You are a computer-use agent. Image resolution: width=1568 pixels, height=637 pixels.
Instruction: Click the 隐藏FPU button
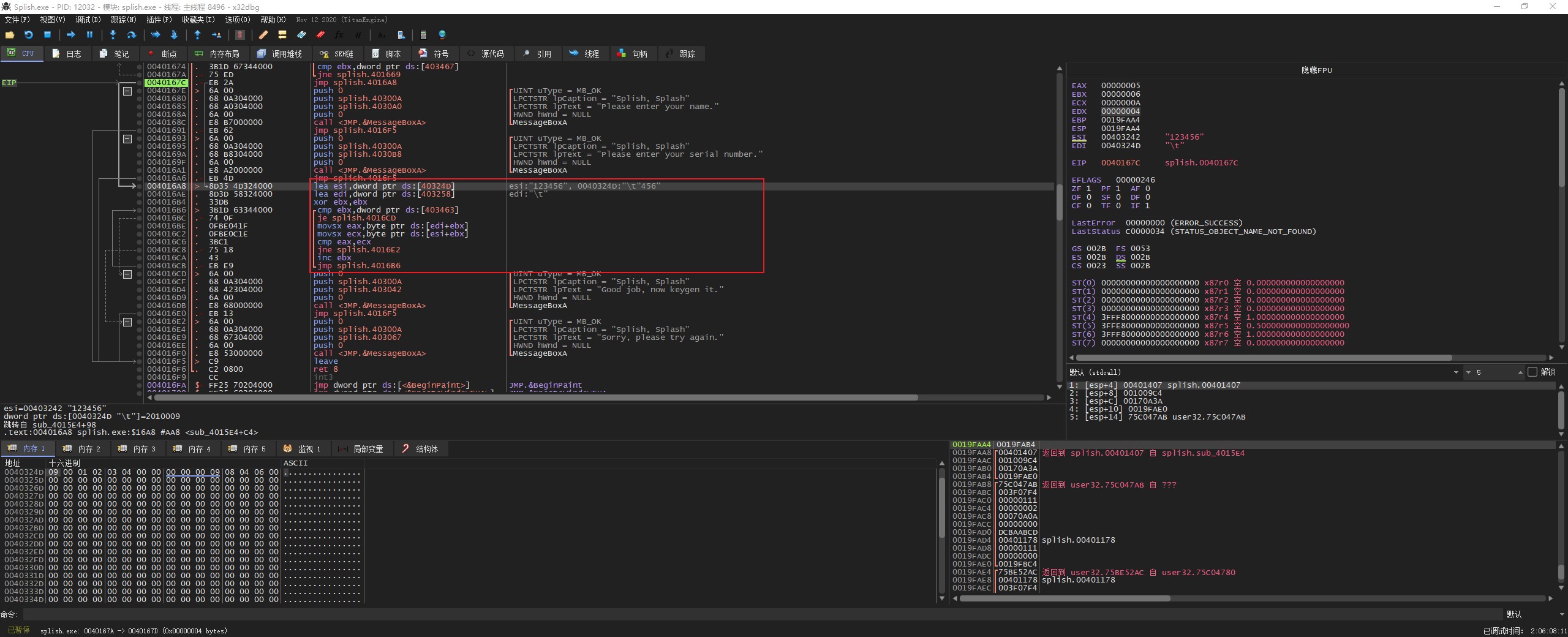click(x=1316, y=70)
